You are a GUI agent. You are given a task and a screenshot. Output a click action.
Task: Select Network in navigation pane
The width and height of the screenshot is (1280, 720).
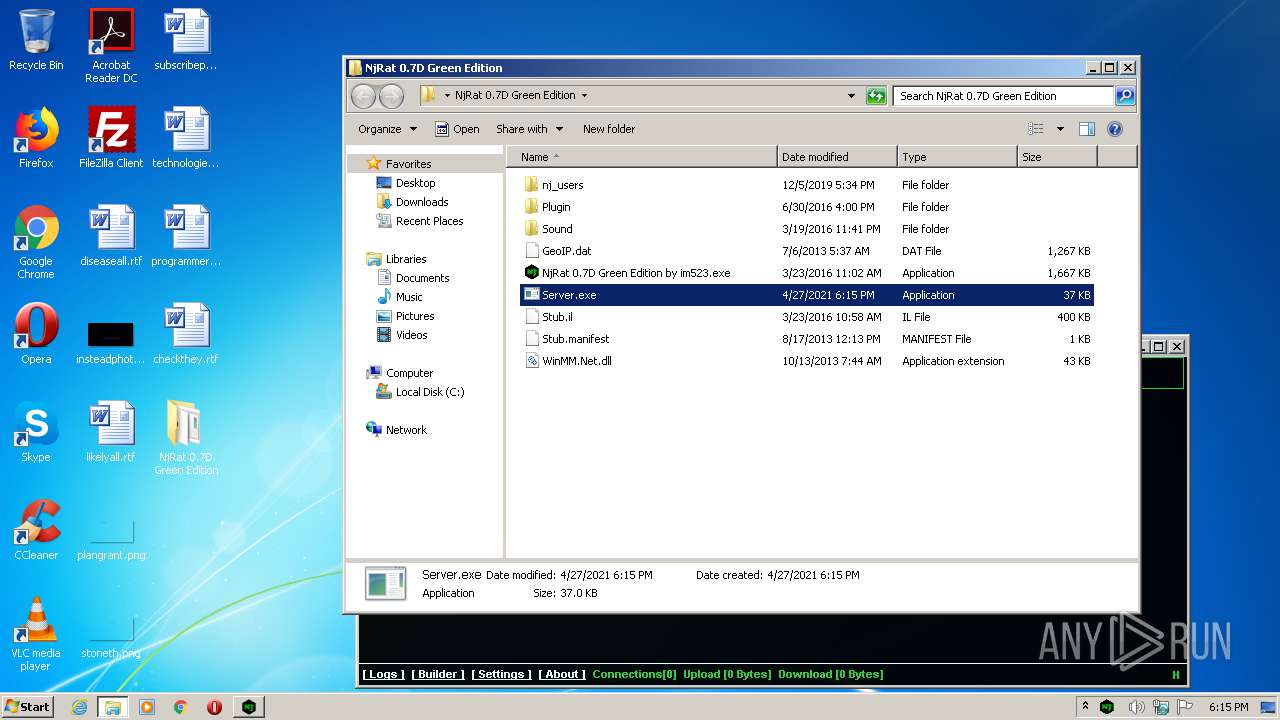406,430
